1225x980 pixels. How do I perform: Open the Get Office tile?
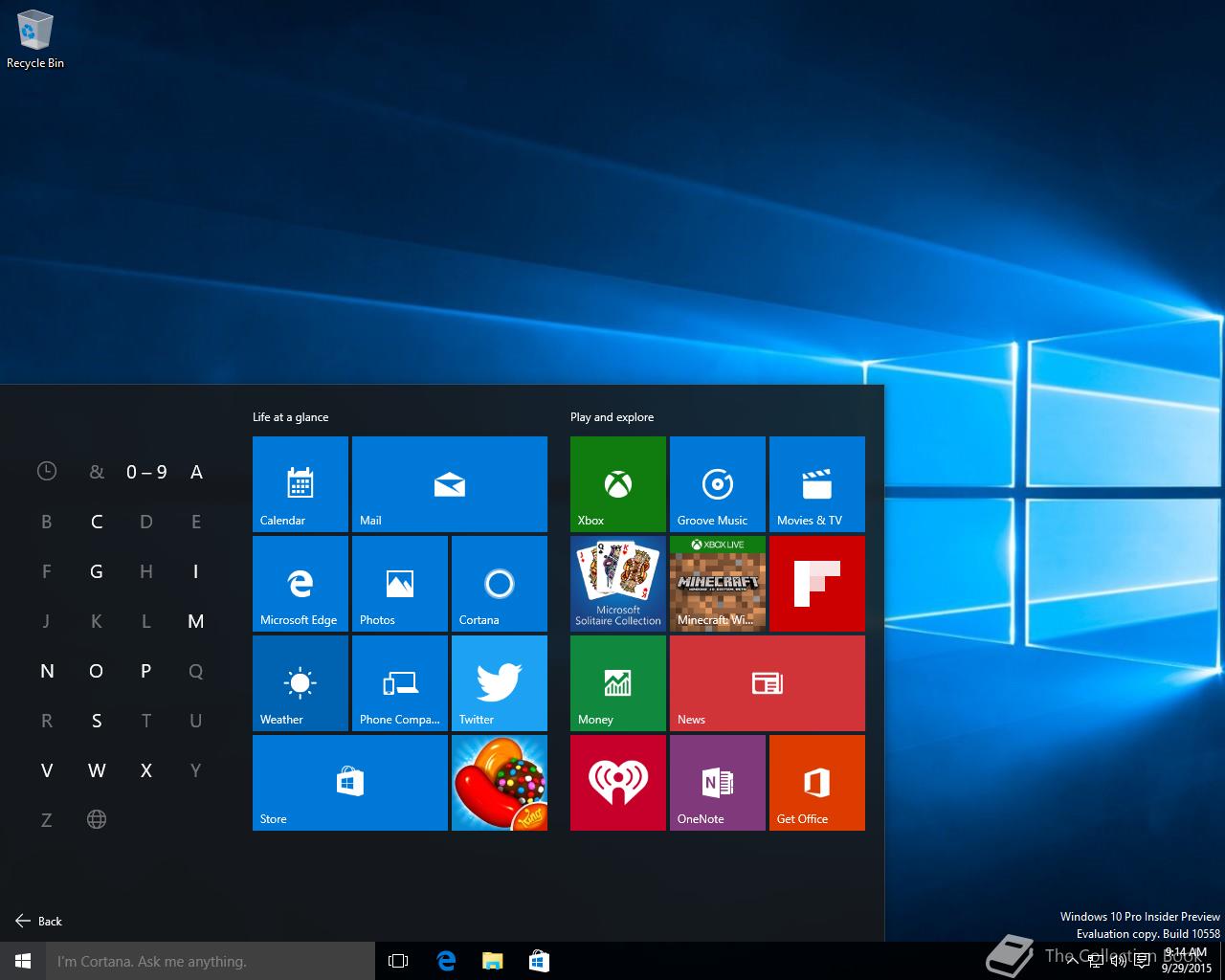tap(817, 783)
